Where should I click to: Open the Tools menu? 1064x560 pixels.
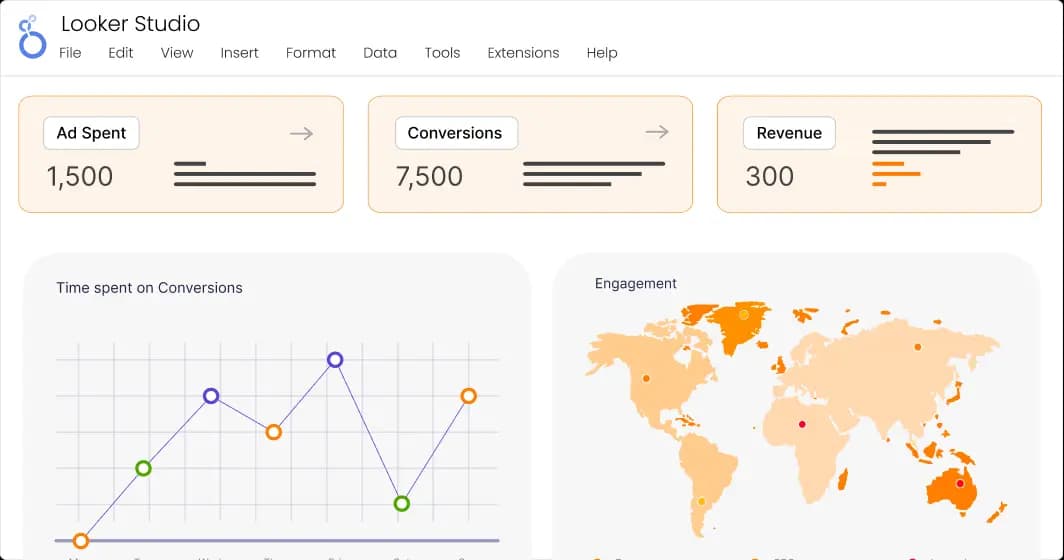coord(442,53)
